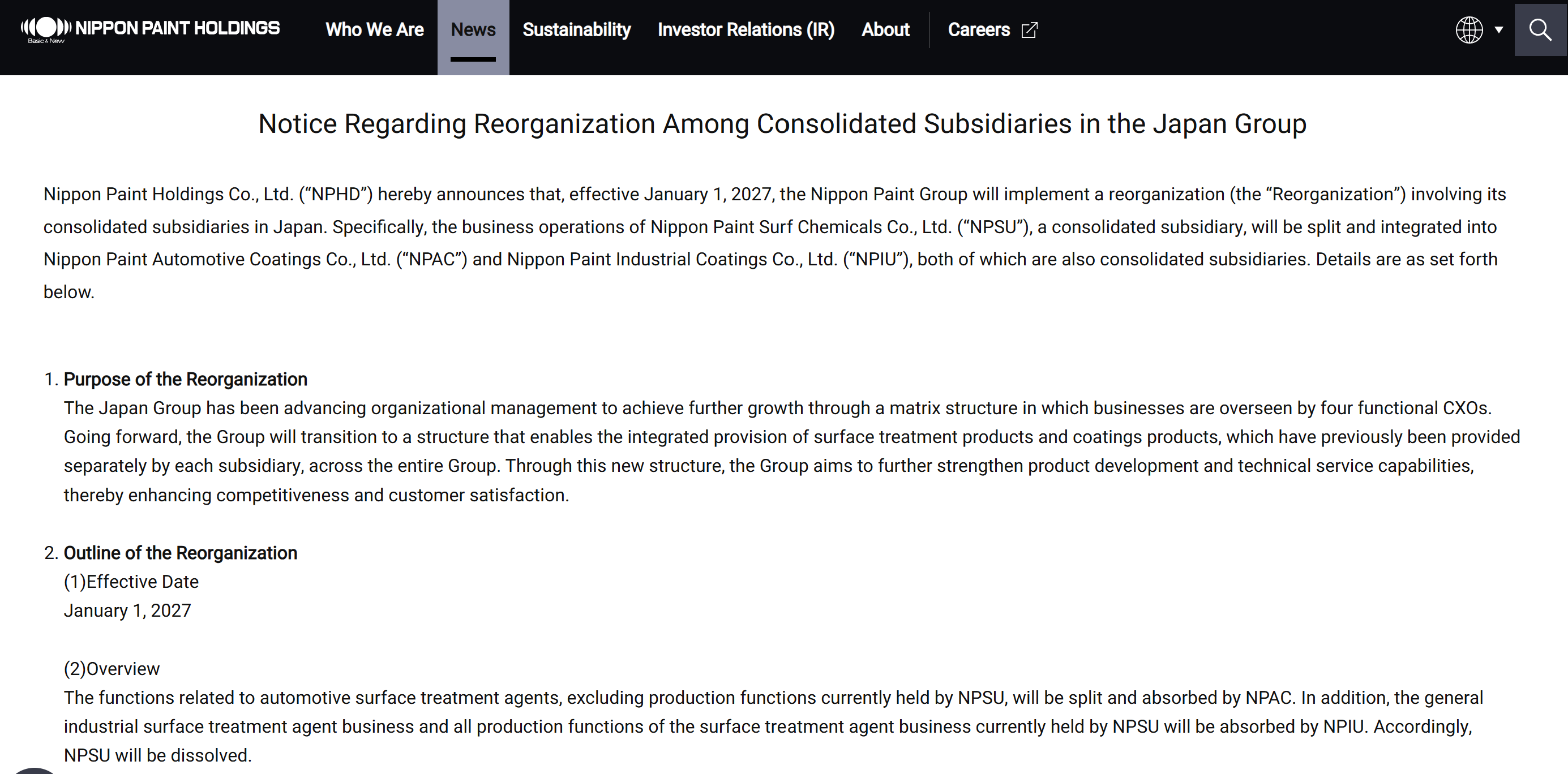The width and height of the screenshot is (1568, 774).
Task: Open the Who We Are menu
Action: point(374,30)
